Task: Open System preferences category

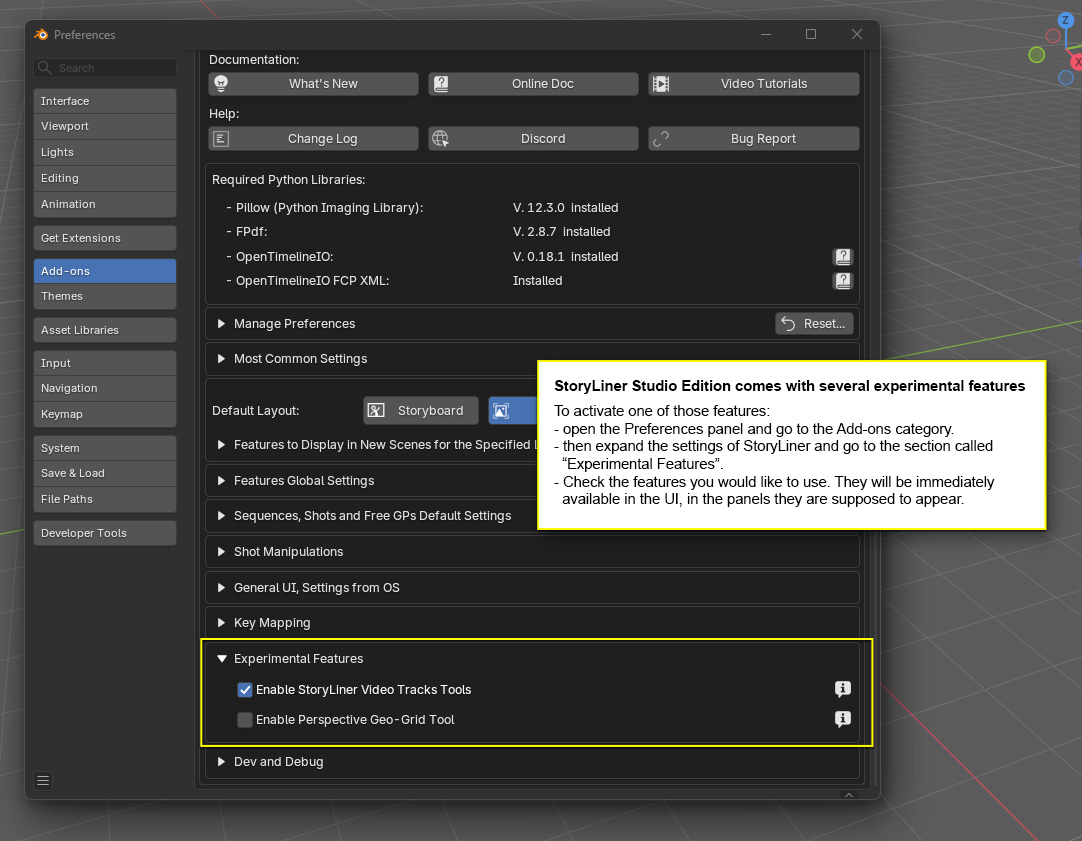Action: pos(105,448)
